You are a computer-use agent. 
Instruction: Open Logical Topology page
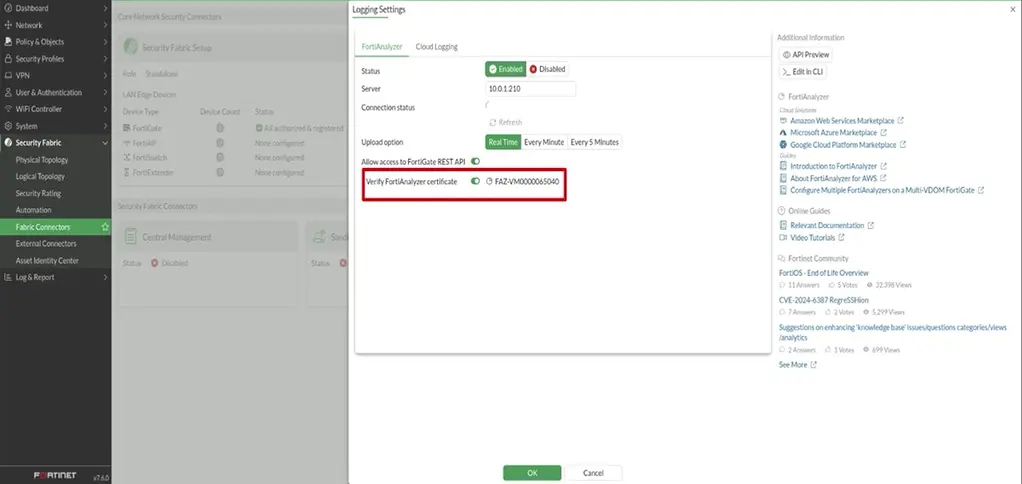click(40, 177)
